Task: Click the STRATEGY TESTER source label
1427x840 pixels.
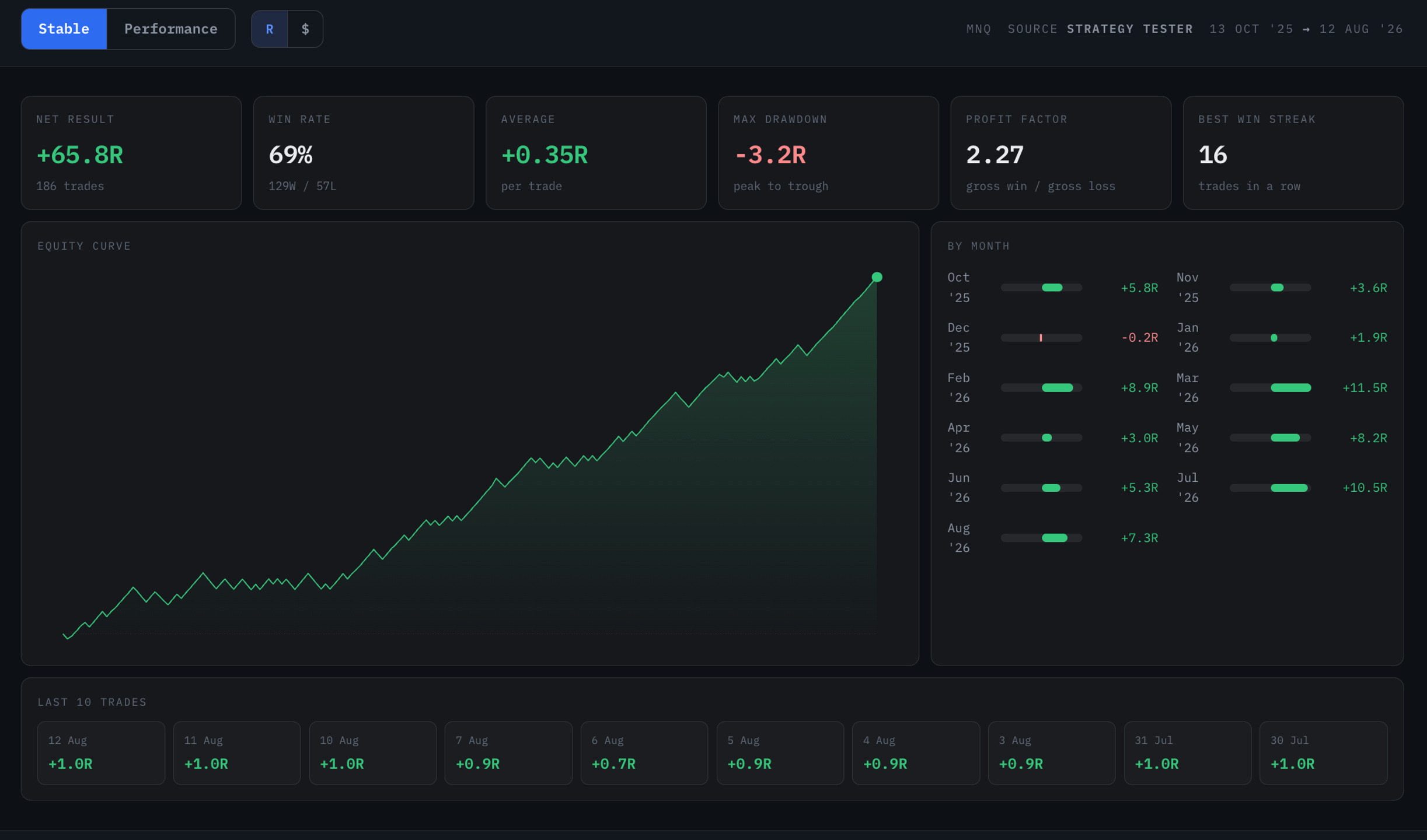Action: [1130, 29]
